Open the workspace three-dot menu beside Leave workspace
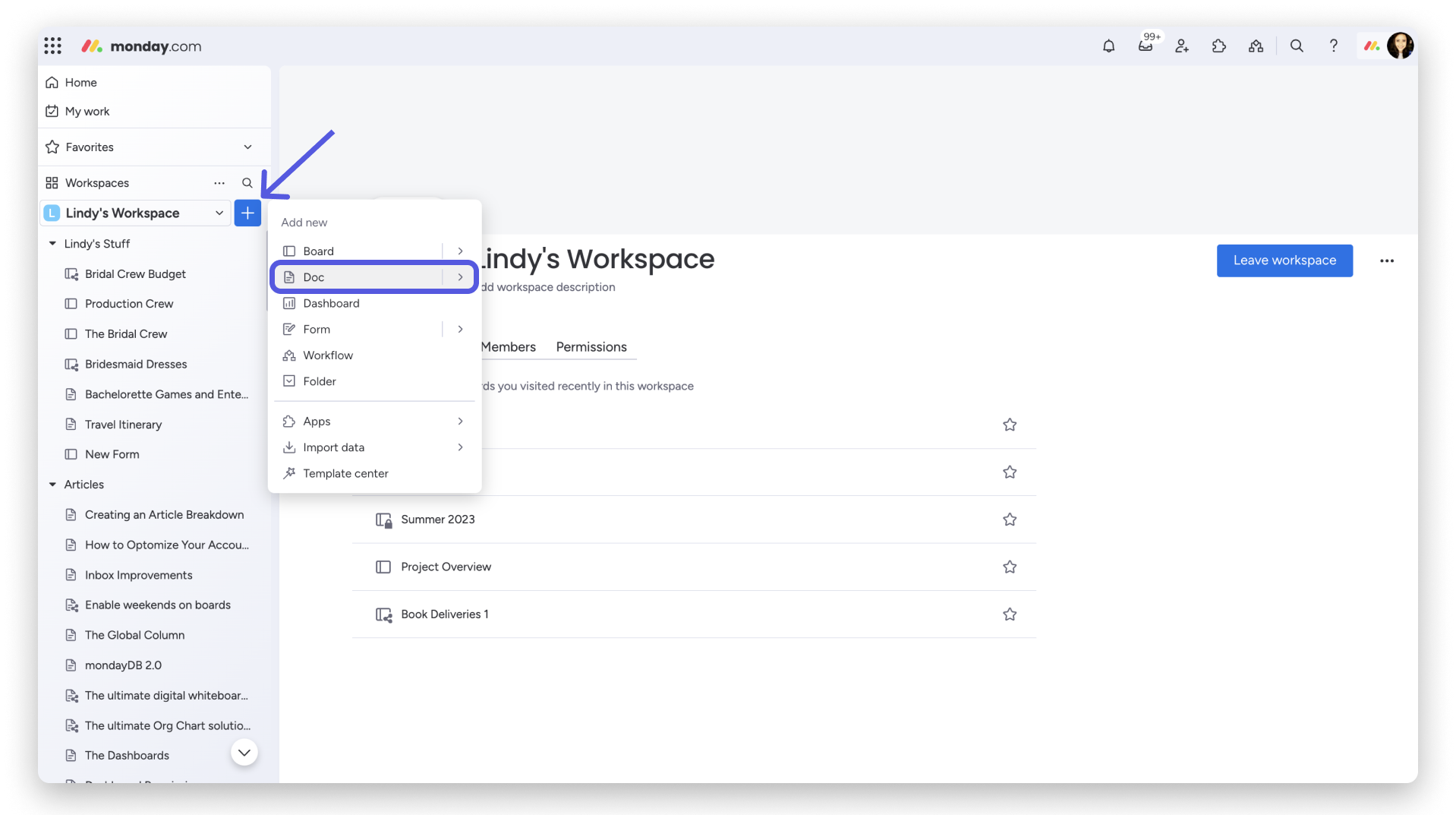 [x=1387, y=261]
